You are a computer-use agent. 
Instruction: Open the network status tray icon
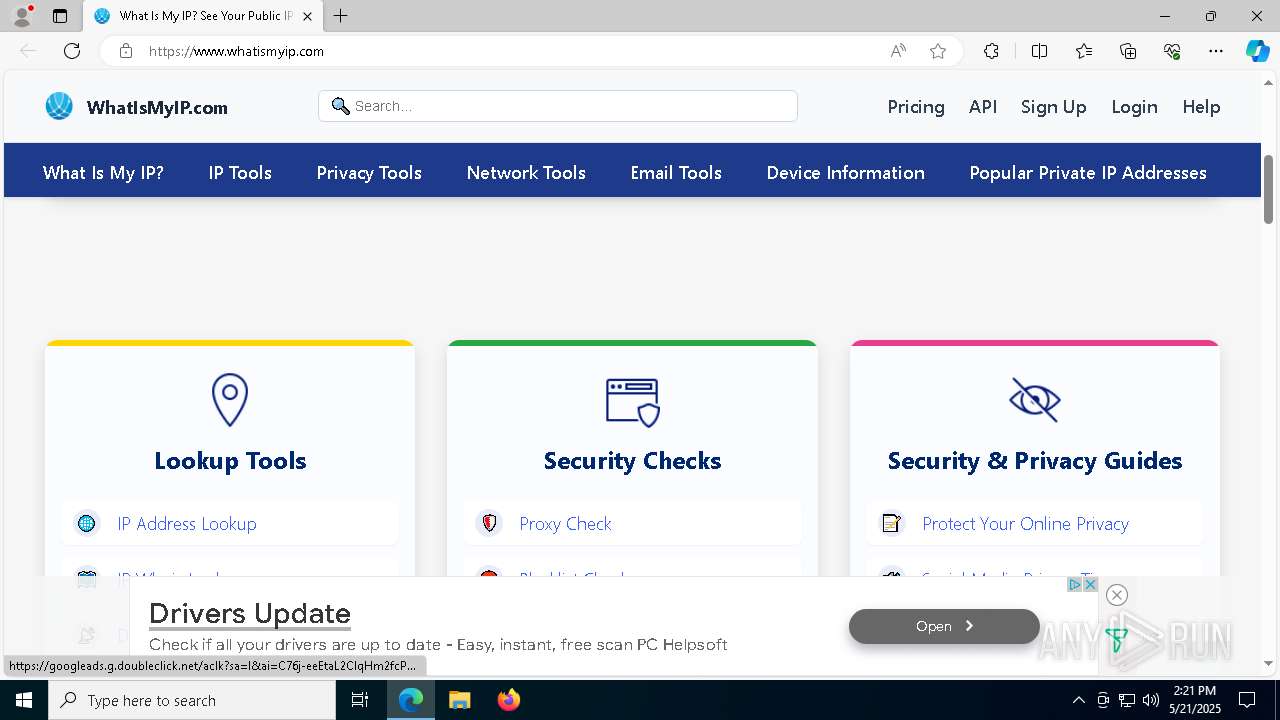click(x=1127, y=700)
